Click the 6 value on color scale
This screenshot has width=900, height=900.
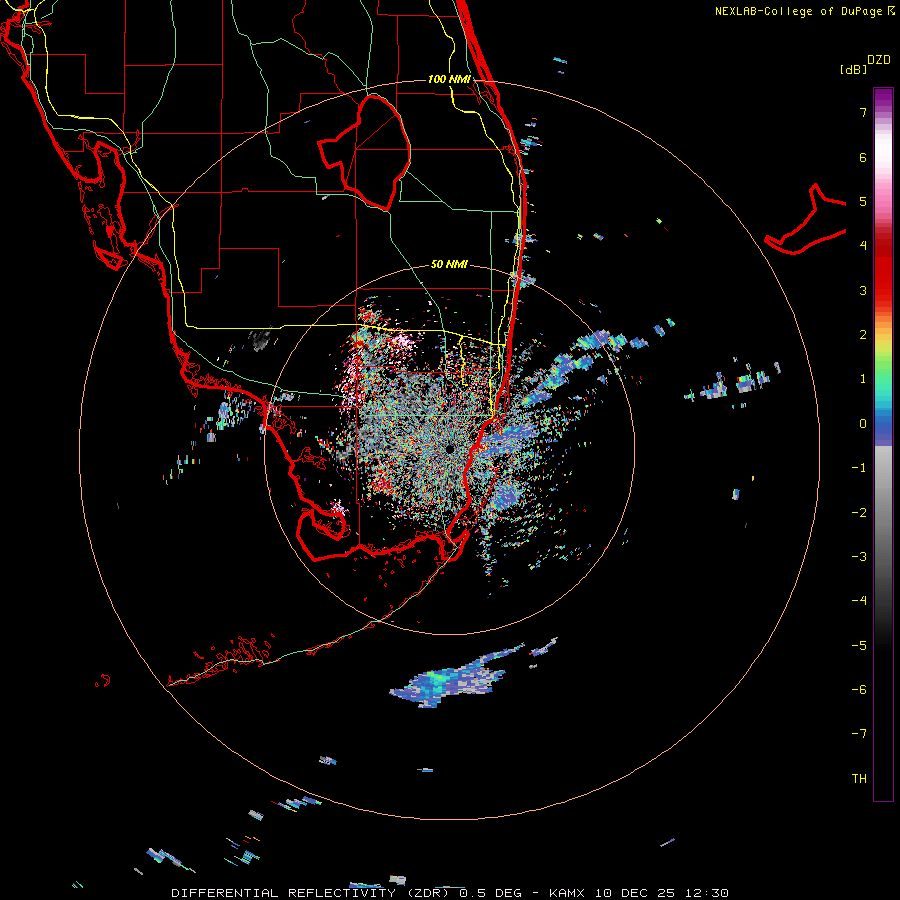point(863,157)
